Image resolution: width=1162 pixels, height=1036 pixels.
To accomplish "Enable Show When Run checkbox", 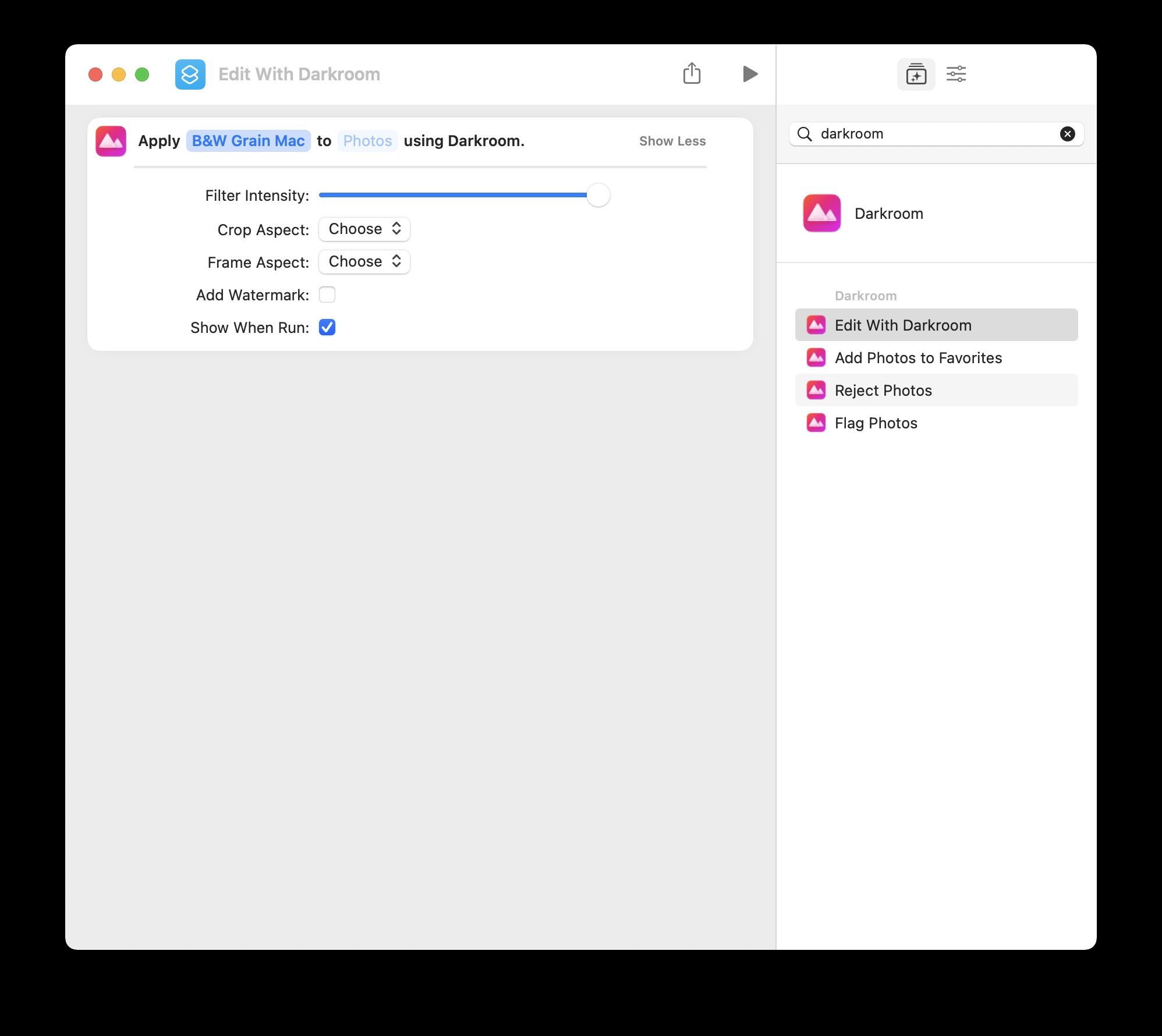I will (x=328, y=327).
